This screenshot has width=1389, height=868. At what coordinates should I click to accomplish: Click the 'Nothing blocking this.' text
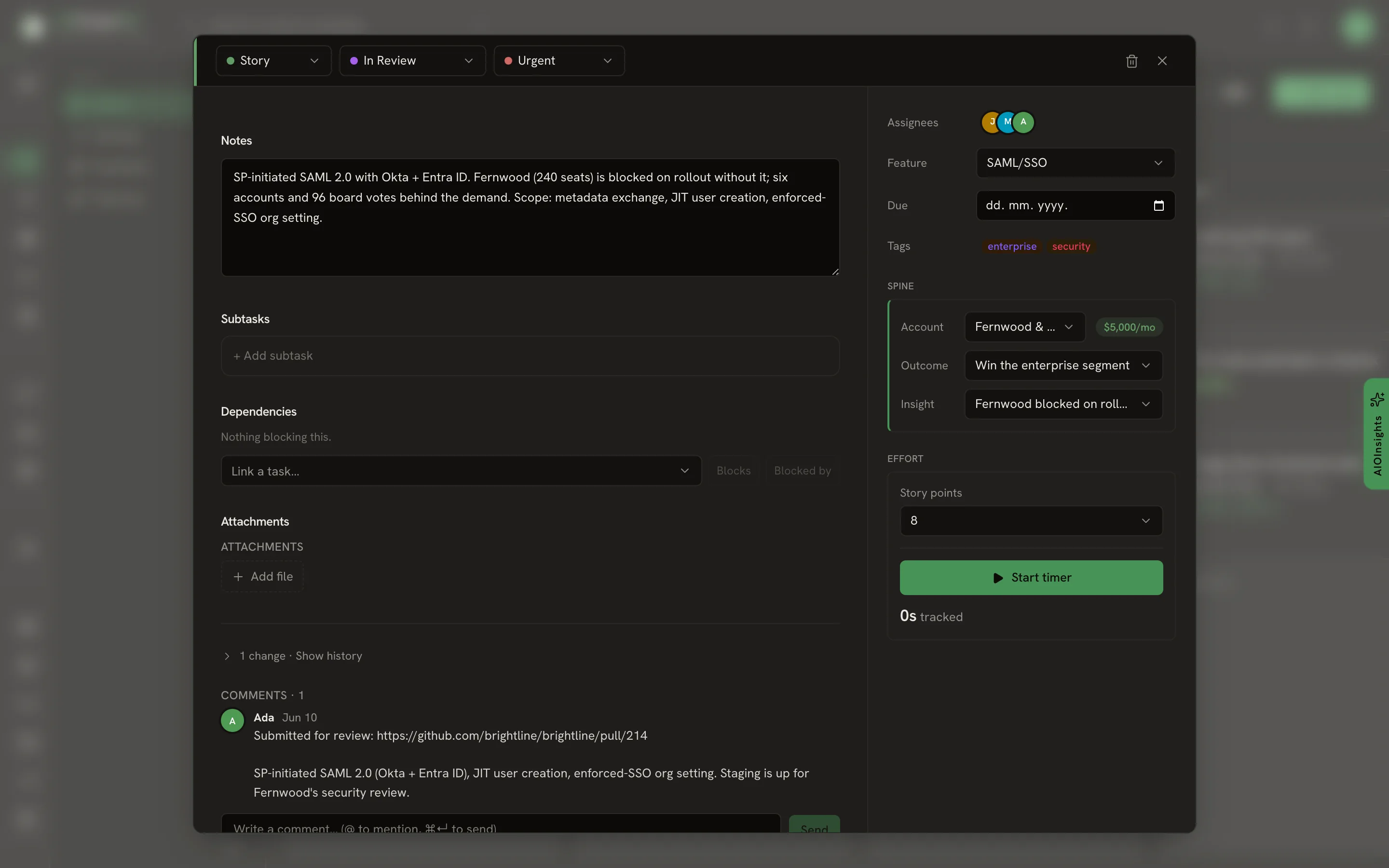pyautogui.click(x=276, y=437)
